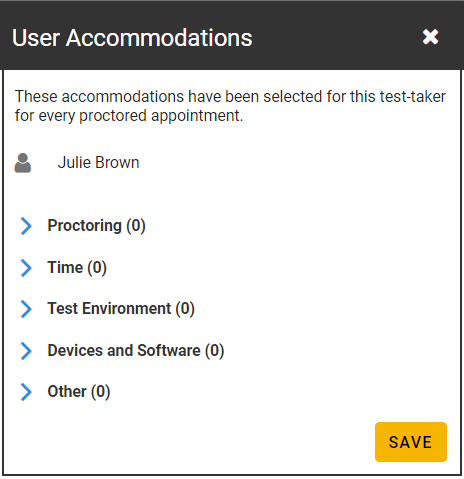Viewport: 464px width, 479px height.
Task: Click the count beside Other
Action: click(x=101, y=392)
